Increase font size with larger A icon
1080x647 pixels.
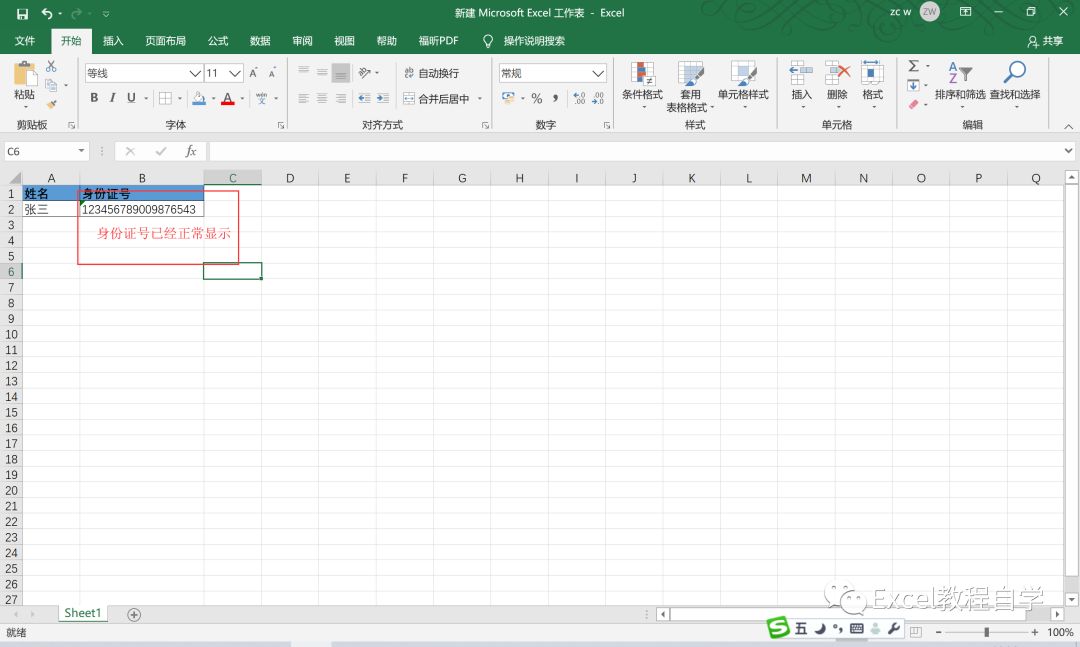[x=253, y=73]
